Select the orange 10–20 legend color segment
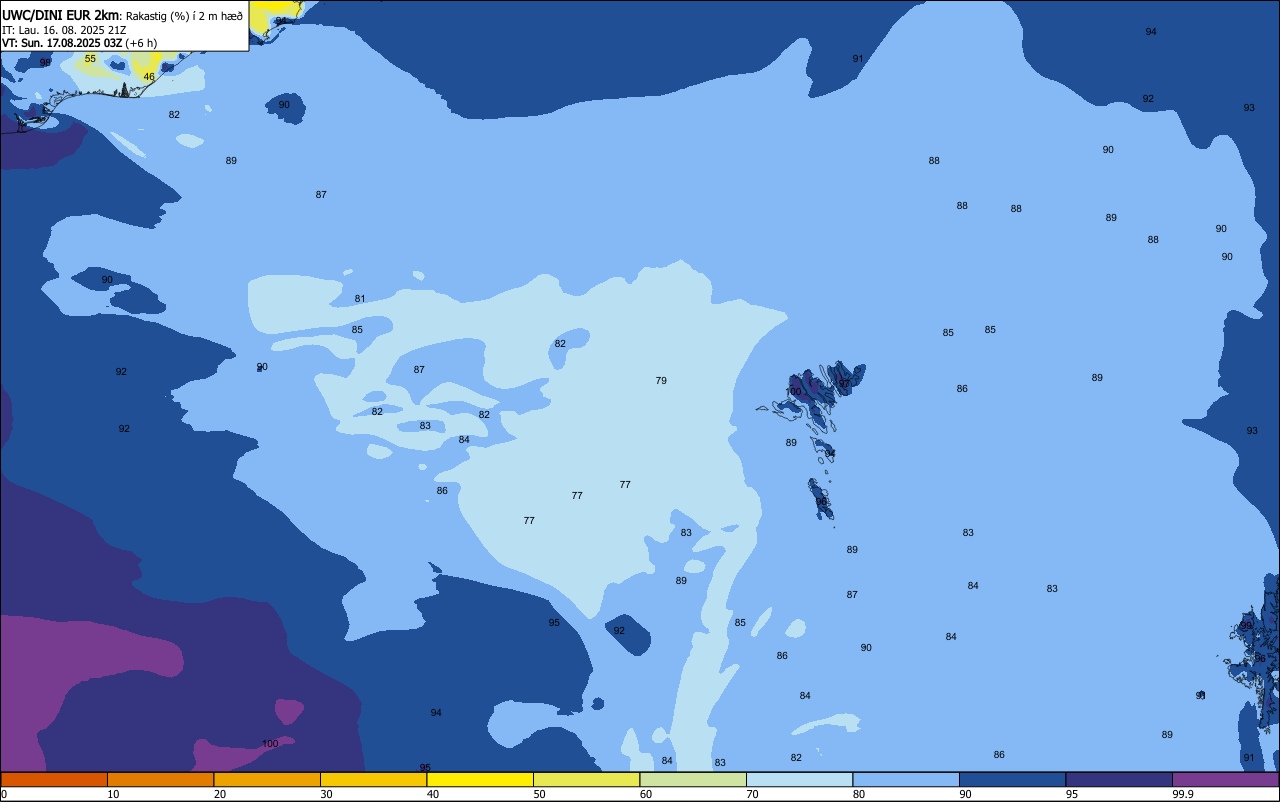Viewport: 1280px width, 802px height. [160, 779]
